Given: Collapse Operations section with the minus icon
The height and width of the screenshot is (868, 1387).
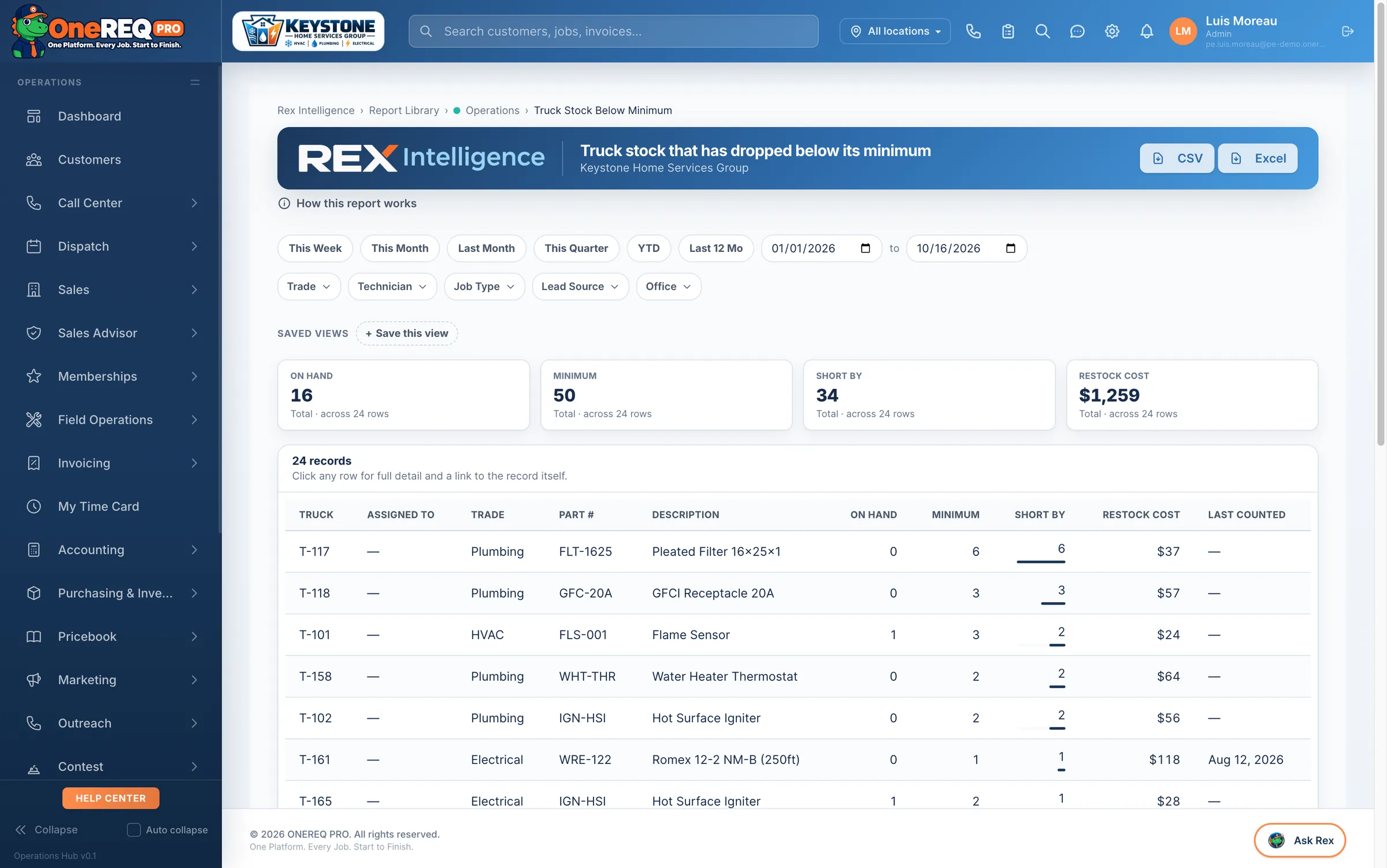Looking at the screenshot, I should (x=195, y=82).
